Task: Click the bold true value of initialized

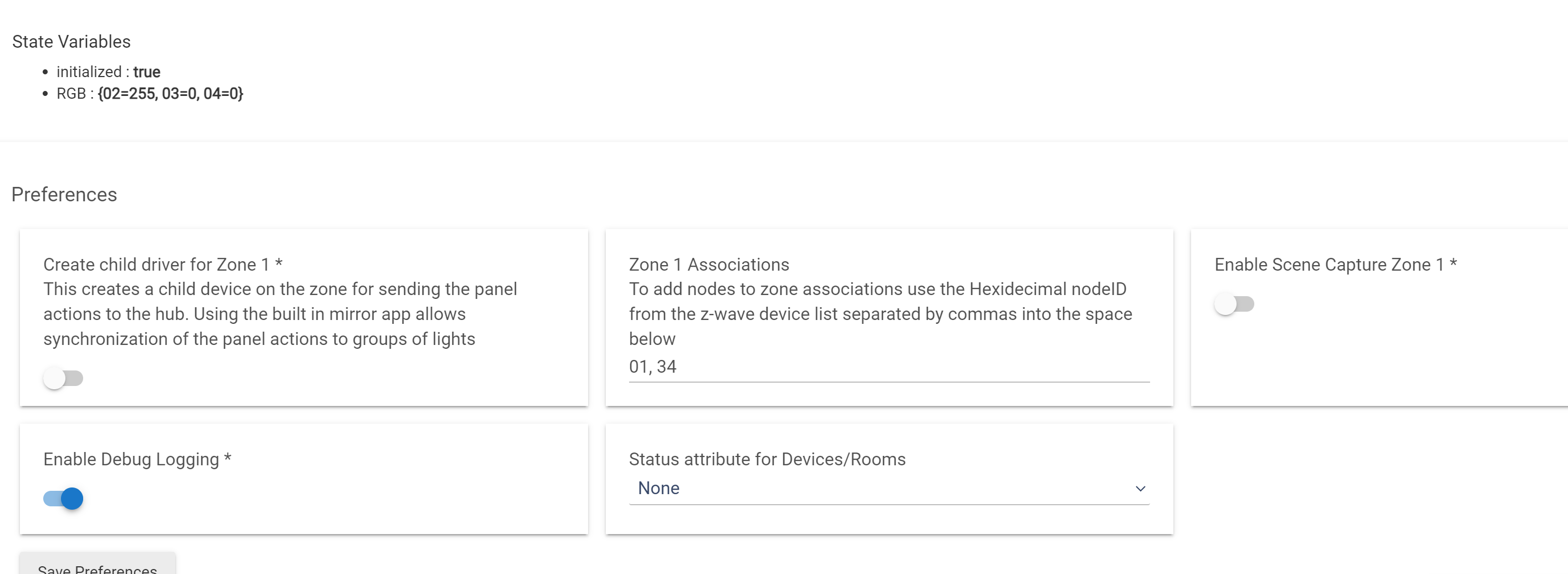Action: pyautogui.click(x=147, y=72)
